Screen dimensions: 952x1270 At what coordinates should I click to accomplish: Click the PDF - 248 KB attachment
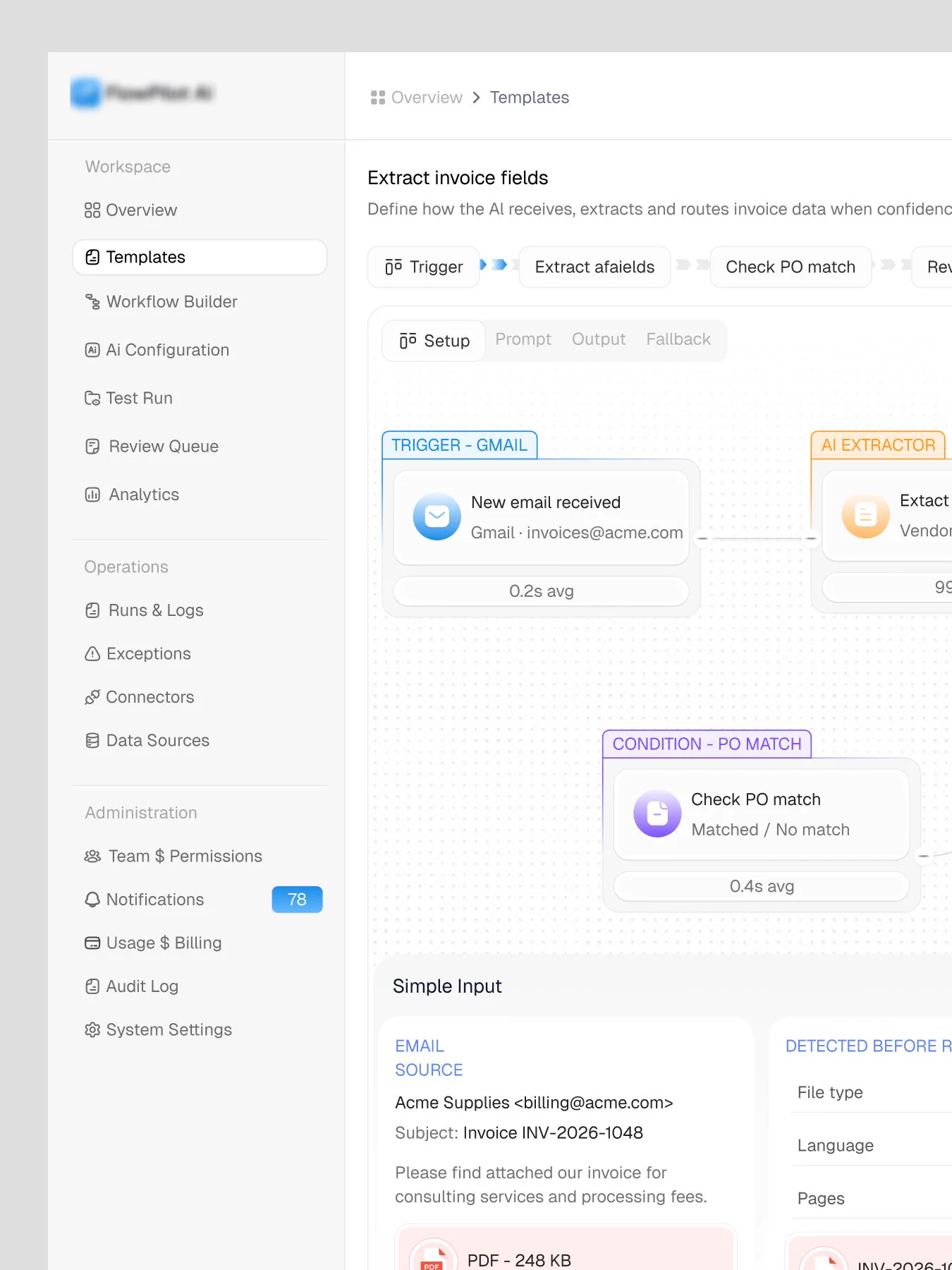(x=566, y=1250)
